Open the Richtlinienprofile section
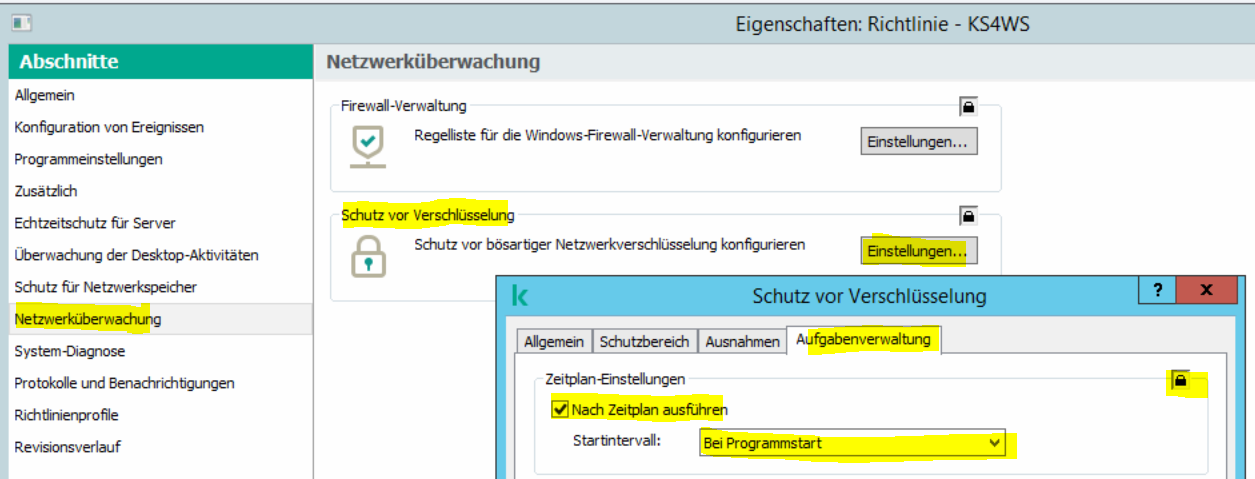Screen dimensions: 1255x479 pyautogui.click(x=160, y=415)
